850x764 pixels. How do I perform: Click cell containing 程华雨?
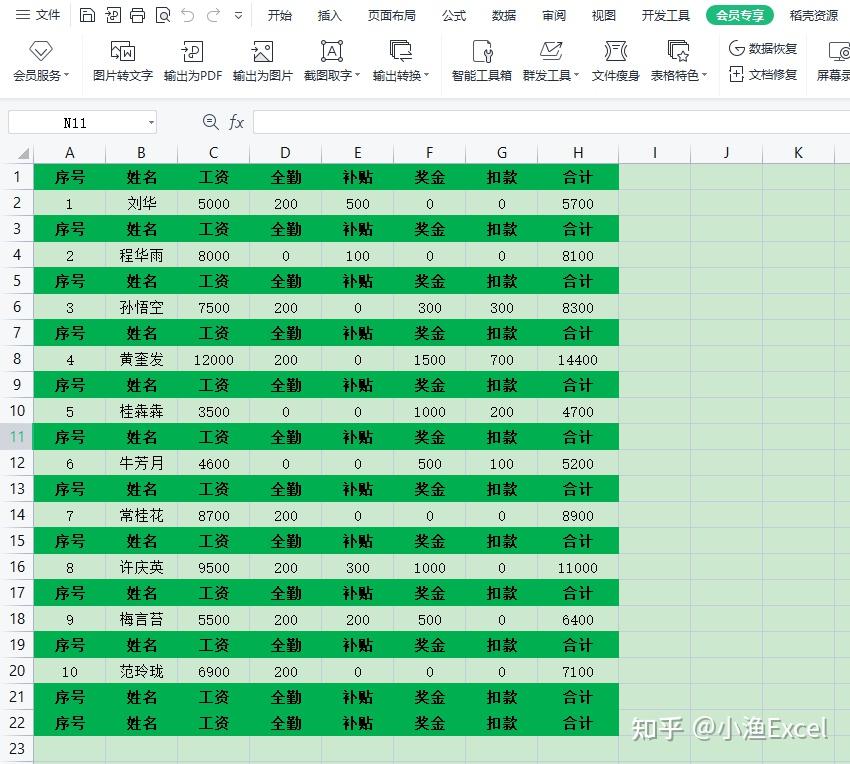141,255
